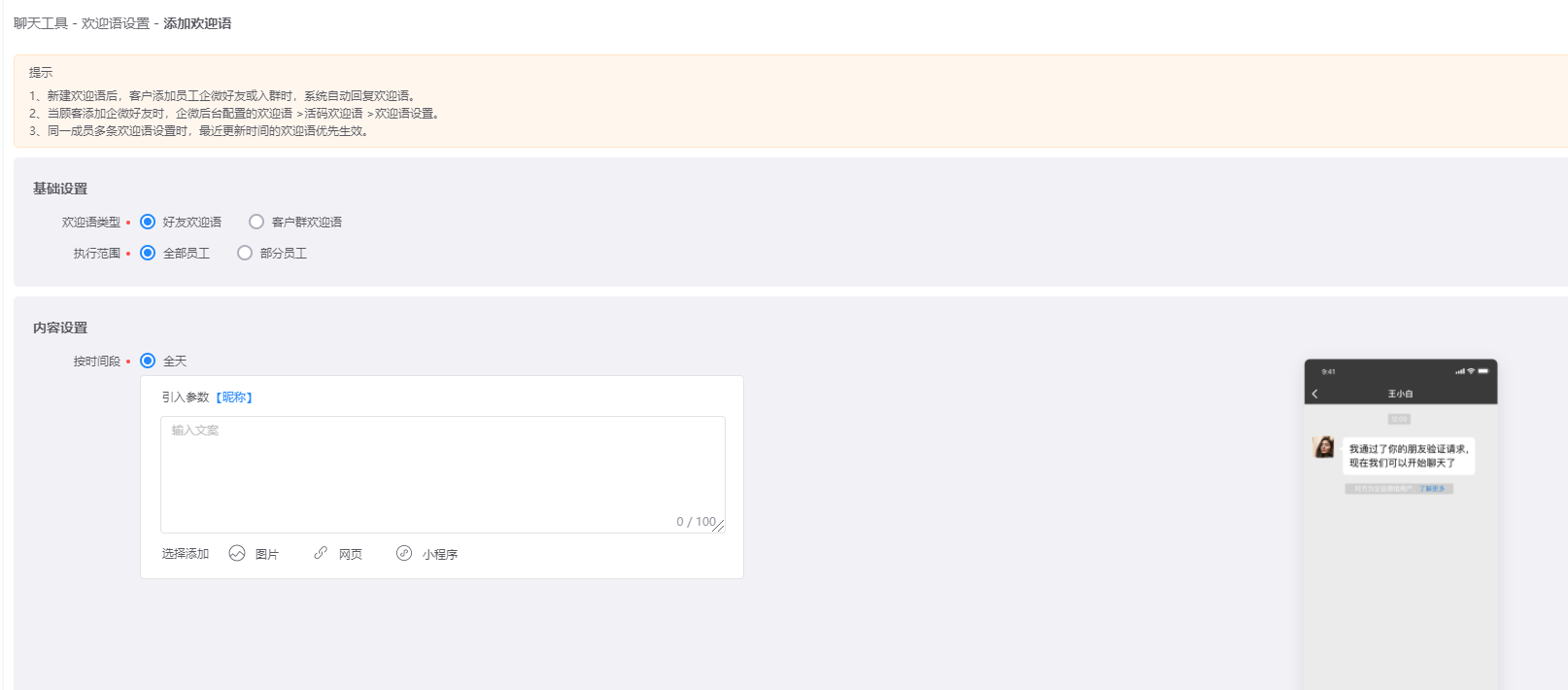Choose 全部员工 for execution scope
This screenshot has width=1568, height=690.
(x=148, y=253)
